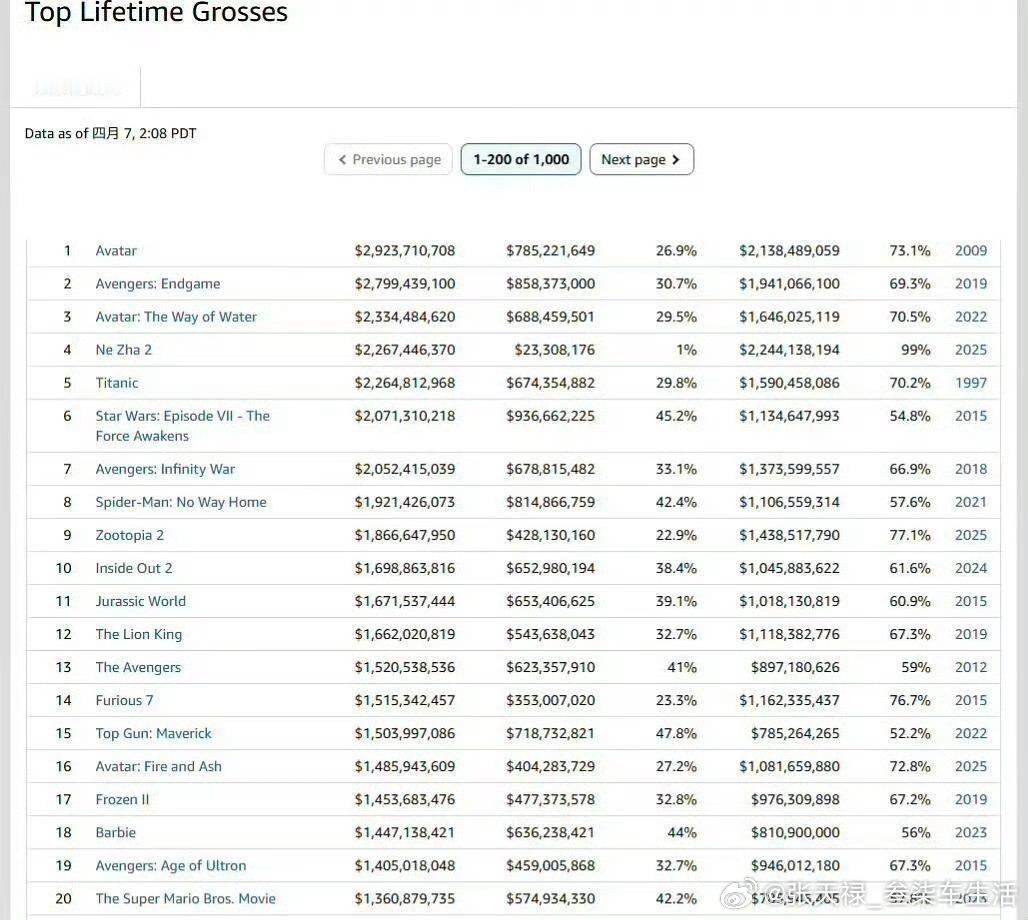
Task: View the Titanic movie entry
Action: [x=117, y=383]
